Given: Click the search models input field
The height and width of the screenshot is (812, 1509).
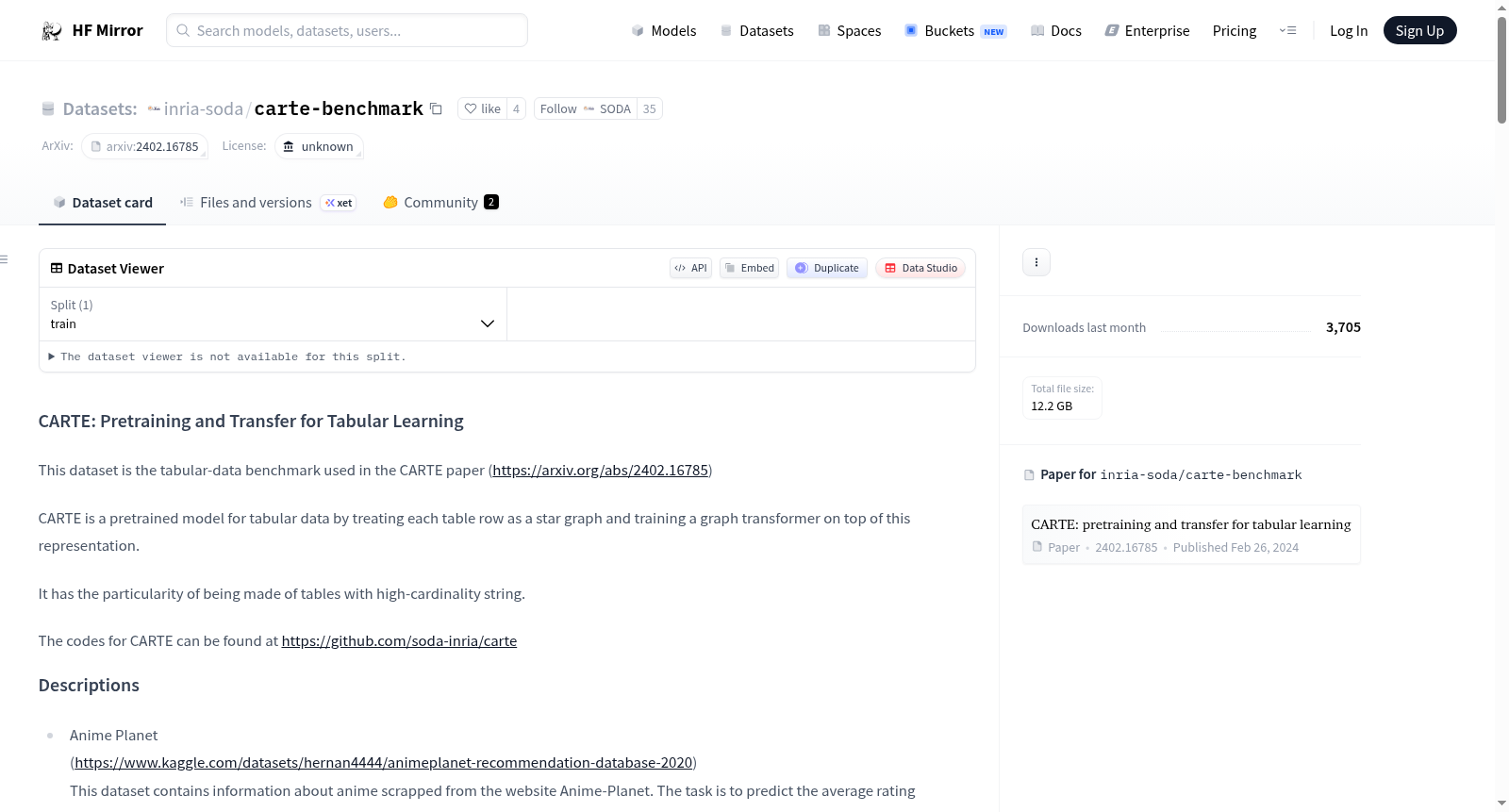Looking at the screenshot, I should pyautogui.click(x=347, y=30).
